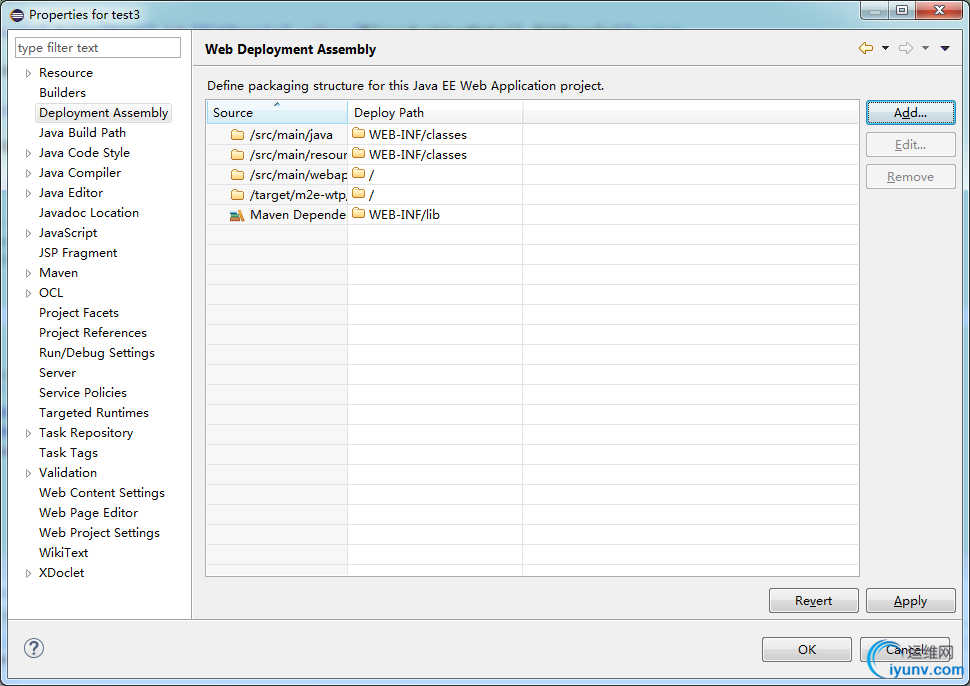Screen dimensions: 970x686
Task: Expand the Java Compiler node
Action: point(28,173)
